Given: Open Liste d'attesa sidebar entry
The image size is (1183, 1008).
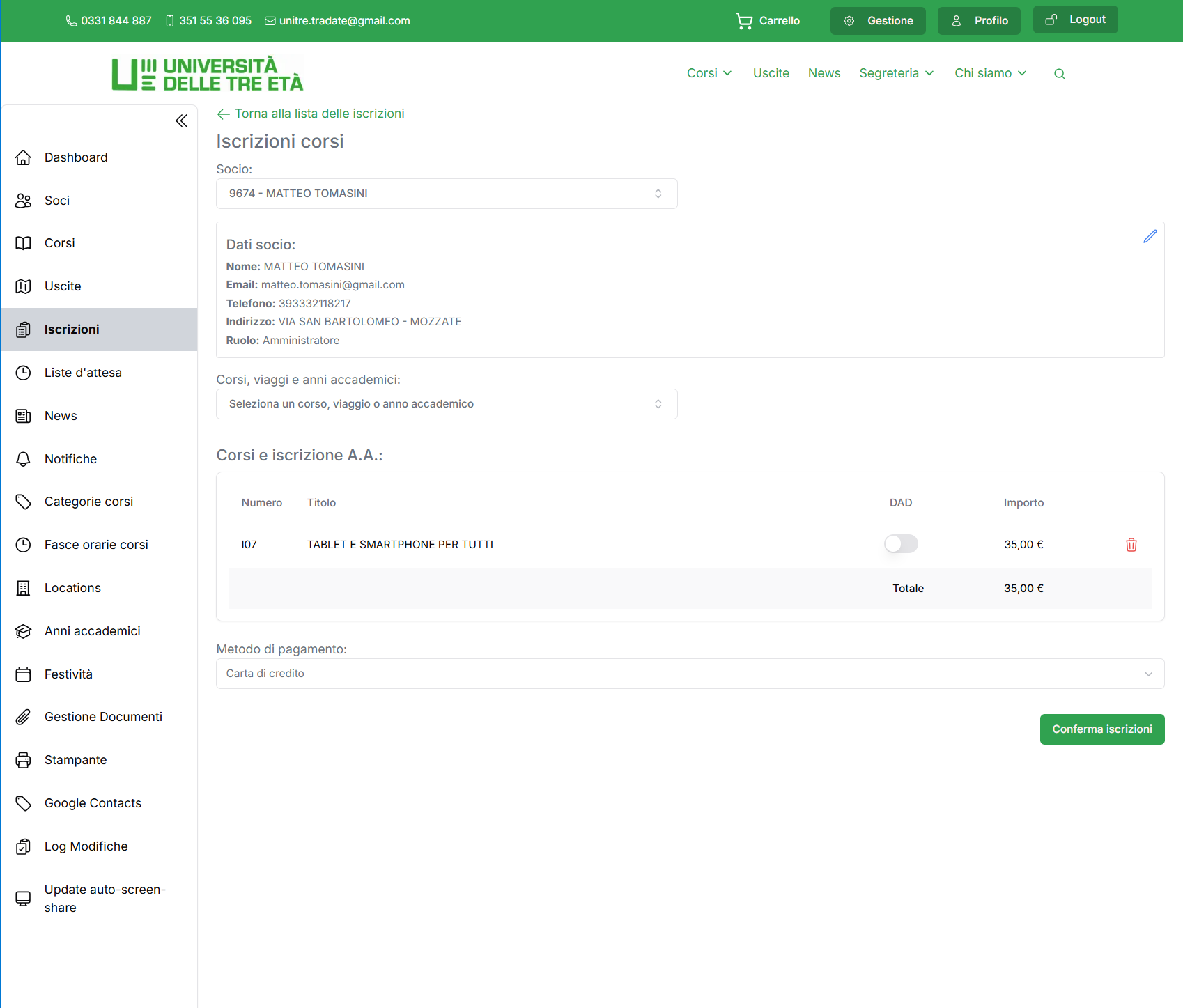Looking at the screenshot, I should click(83, 372).
